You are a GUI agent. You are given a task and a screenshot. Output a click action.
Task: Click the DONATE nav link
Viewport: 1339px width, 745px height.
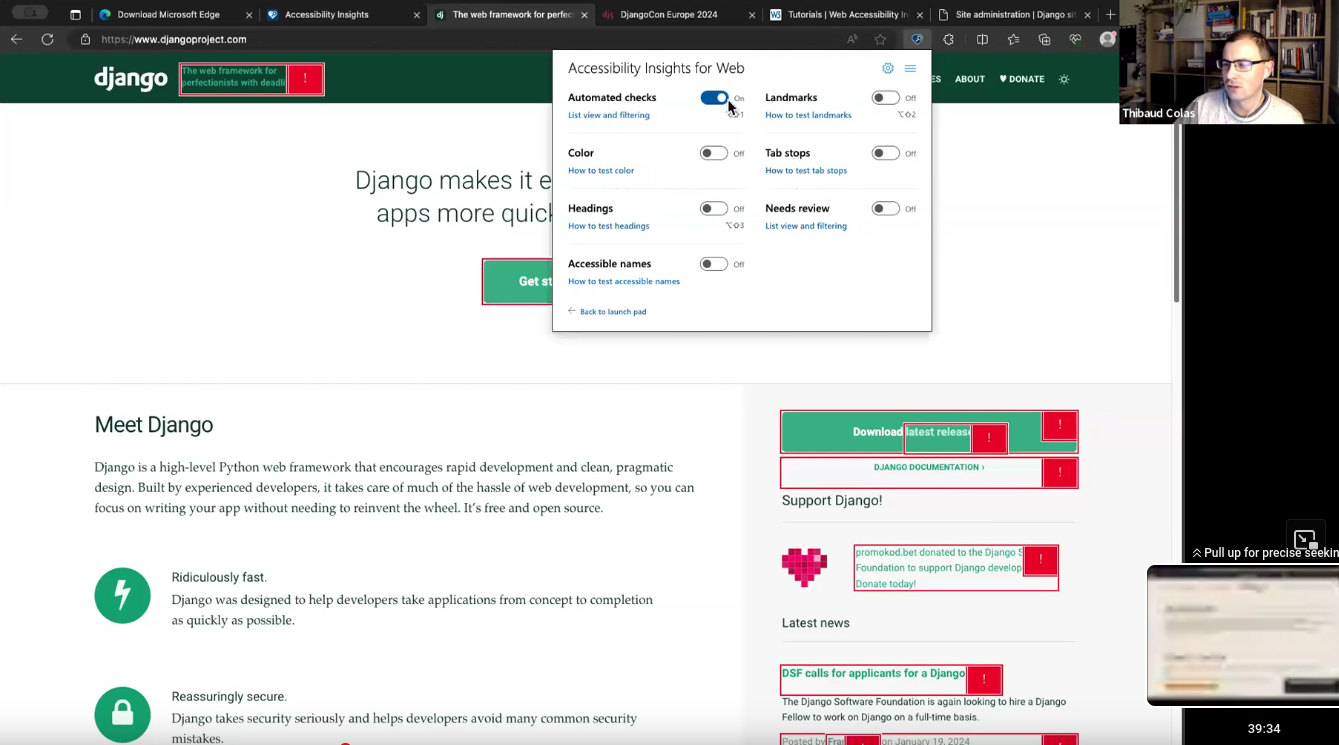click(x=1022, y=79)
